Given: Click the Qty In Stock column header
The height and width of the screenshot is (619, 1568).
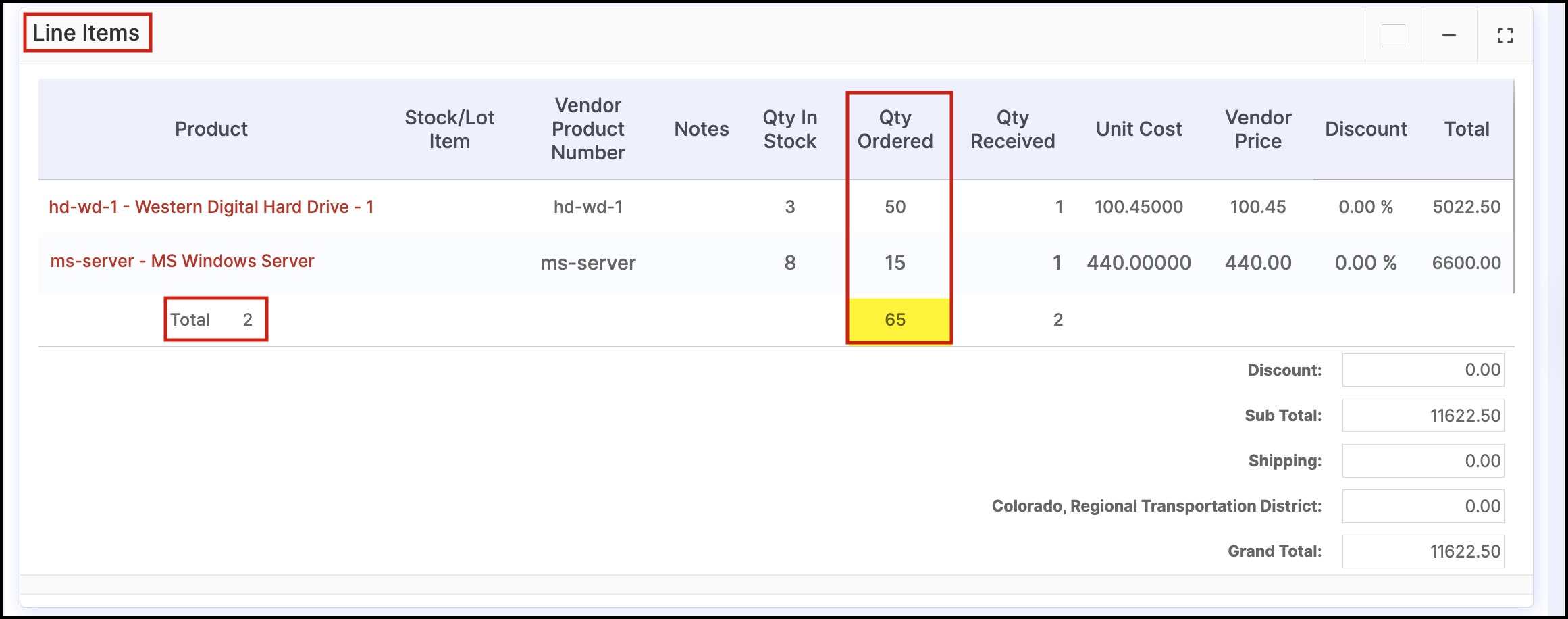Looking at the screenshot, I should pos(790,129).
